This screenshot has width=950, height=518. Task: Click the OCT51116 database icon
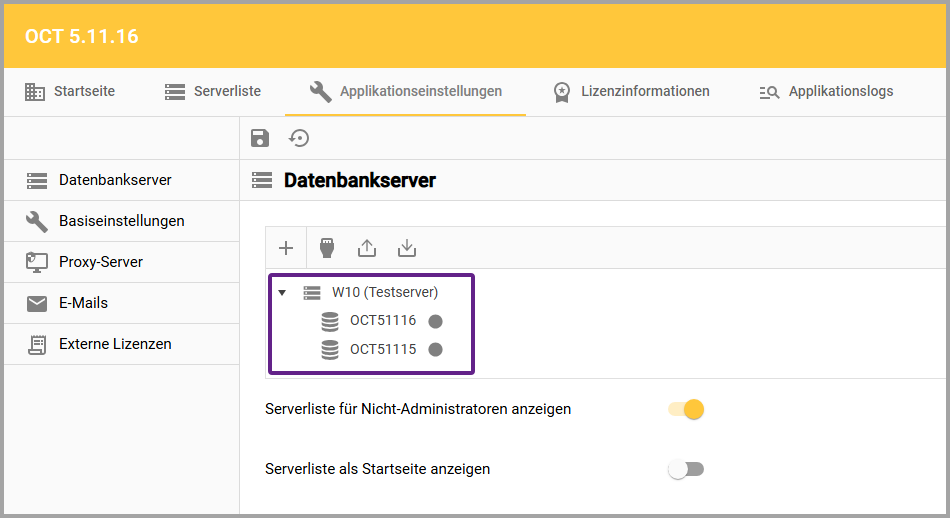[x=330, y=321]
